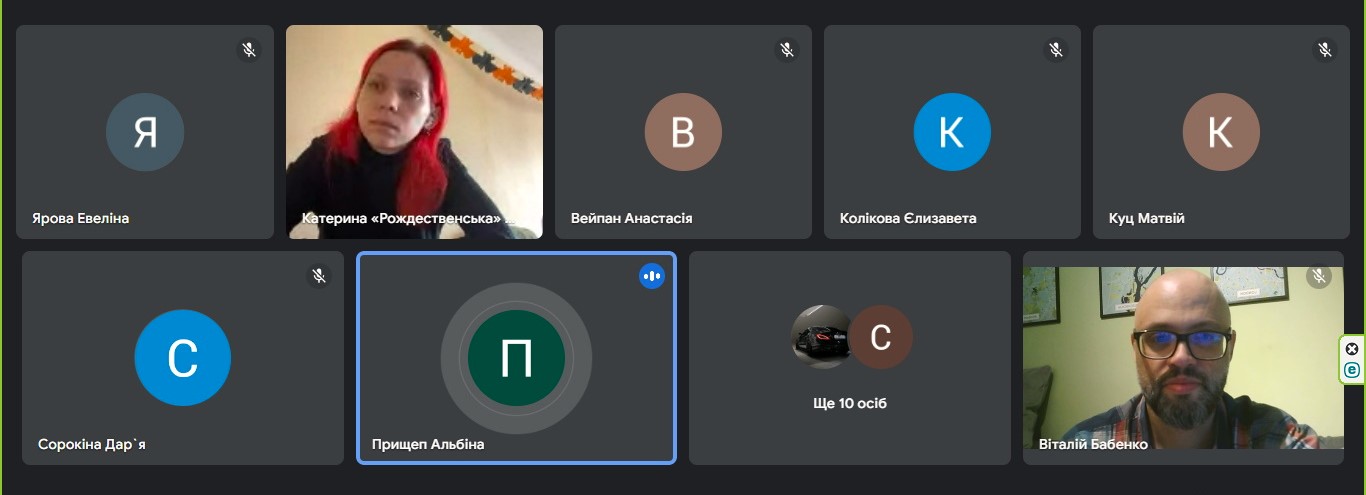Click muted microphone icon on Сорокіна Дар`я tile
The width and height of the screenshot is (1366, 495).
click(x=319, y=275)
